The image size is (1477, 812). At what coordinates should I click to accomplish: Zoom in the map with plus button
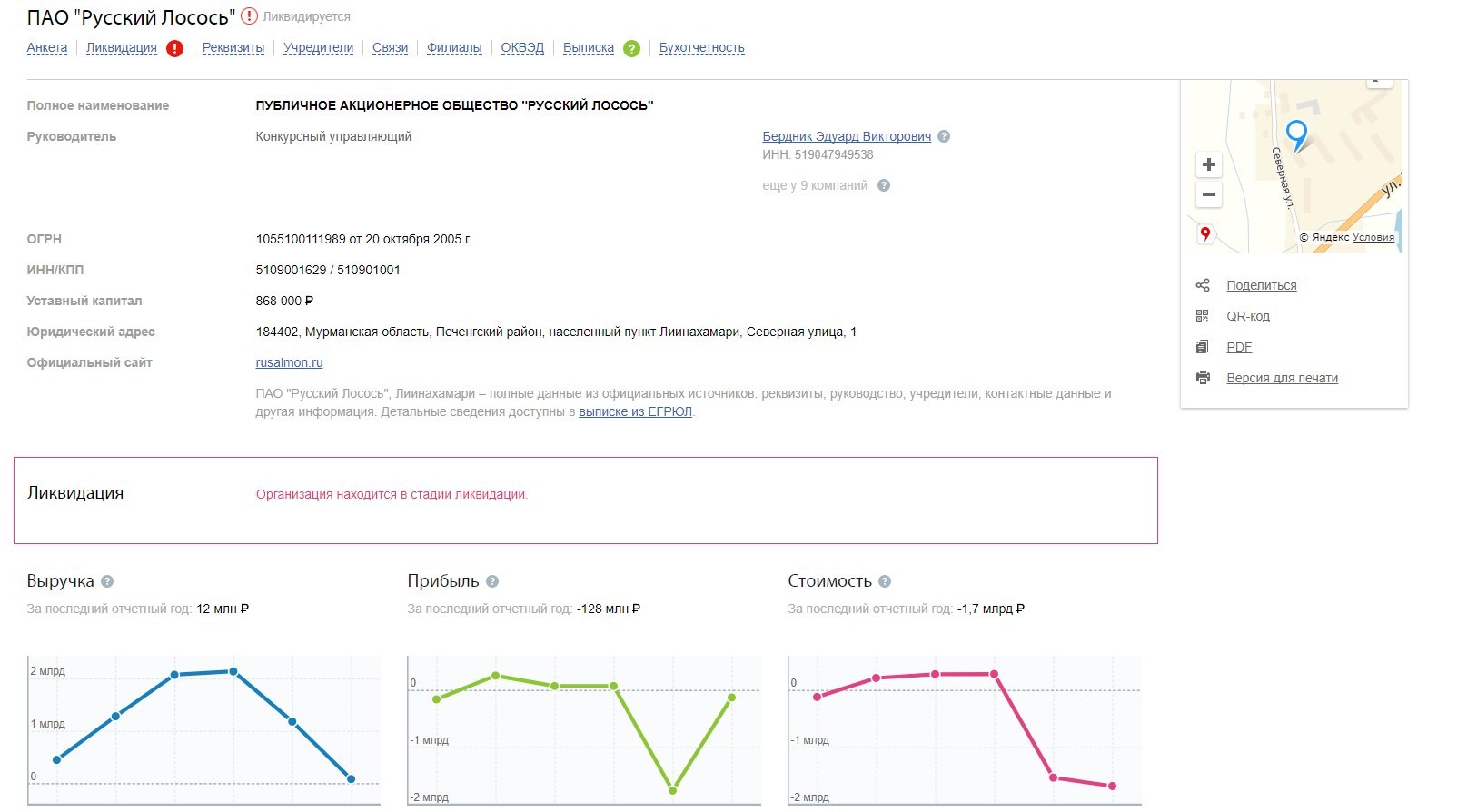tap(1208, 164)
